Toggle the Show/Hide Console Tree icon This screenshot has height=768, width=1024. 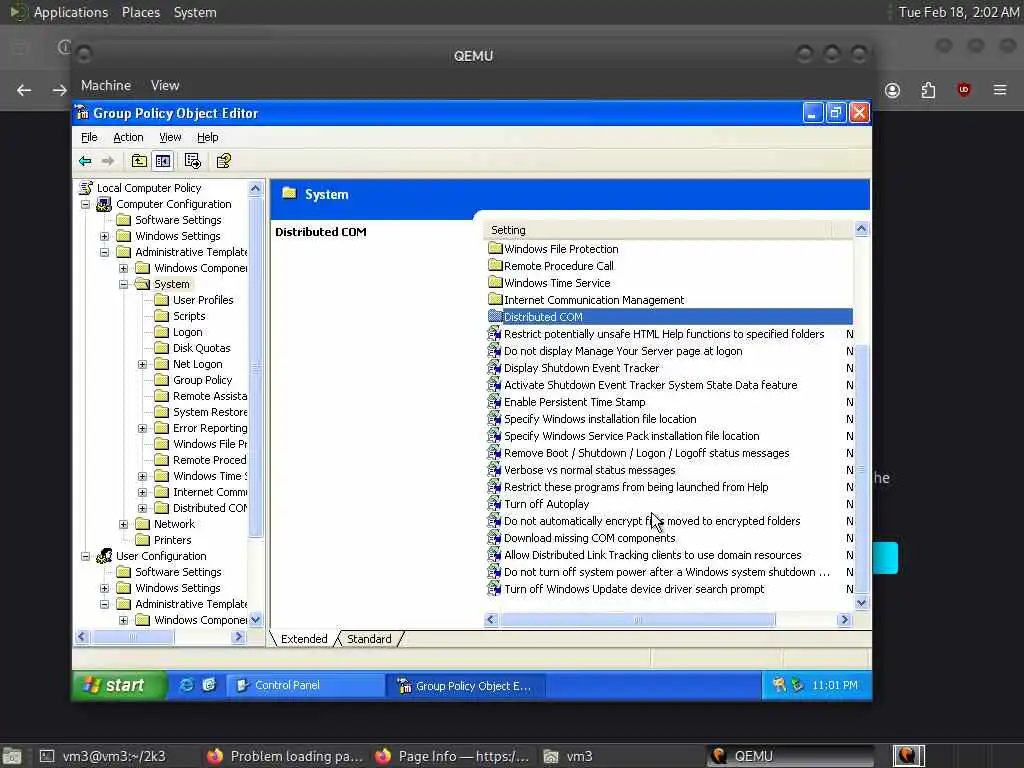163,161
